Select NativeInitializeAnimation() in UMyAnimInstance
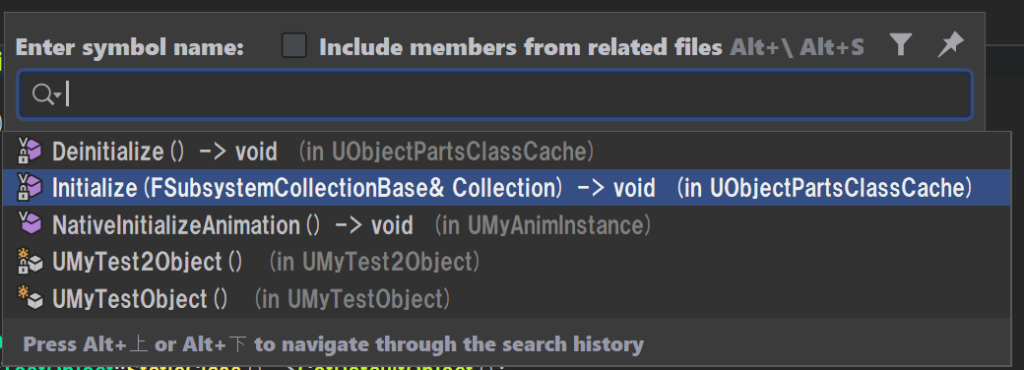 [507, 224]
